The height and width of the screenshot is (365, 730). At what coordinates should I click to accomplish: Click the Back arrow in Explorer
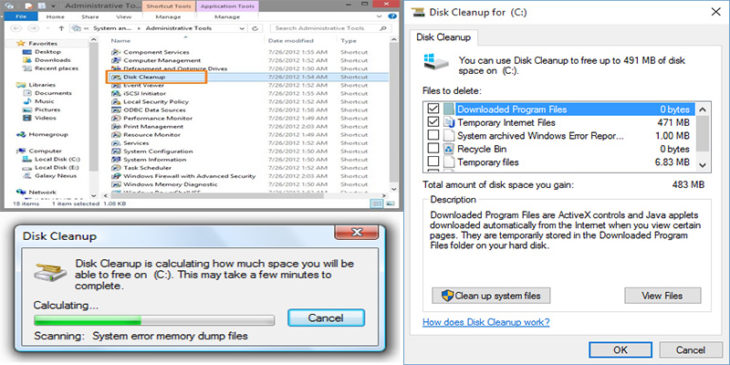[16, 28]
